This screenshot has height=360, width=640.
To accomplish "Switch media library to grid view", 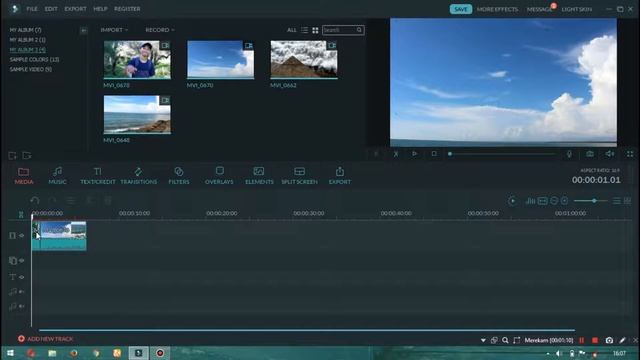I will tap(315, 30).
